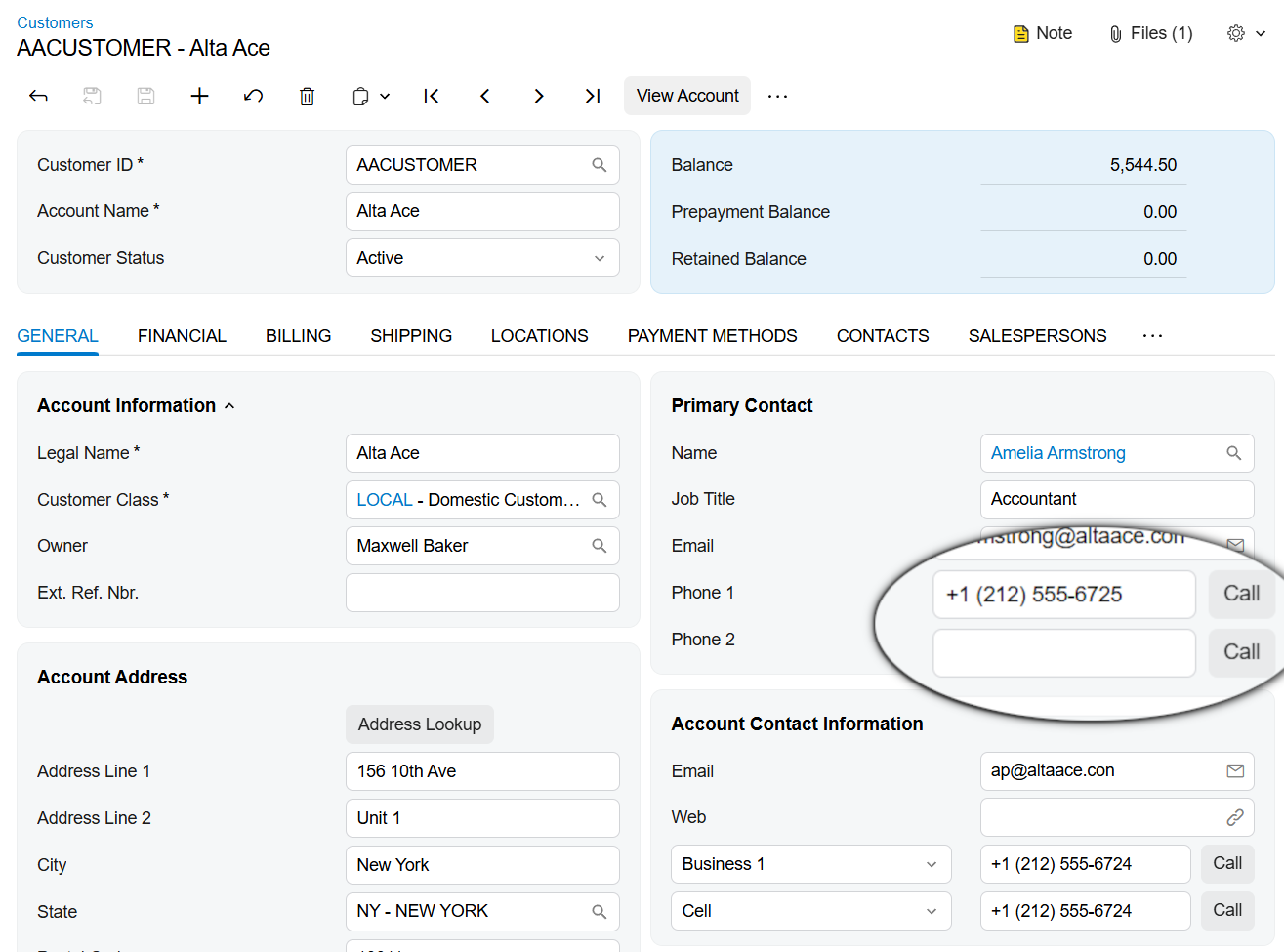Open the Business 1 phone type dropdown
1284x952 pixels.
point(810,864)
